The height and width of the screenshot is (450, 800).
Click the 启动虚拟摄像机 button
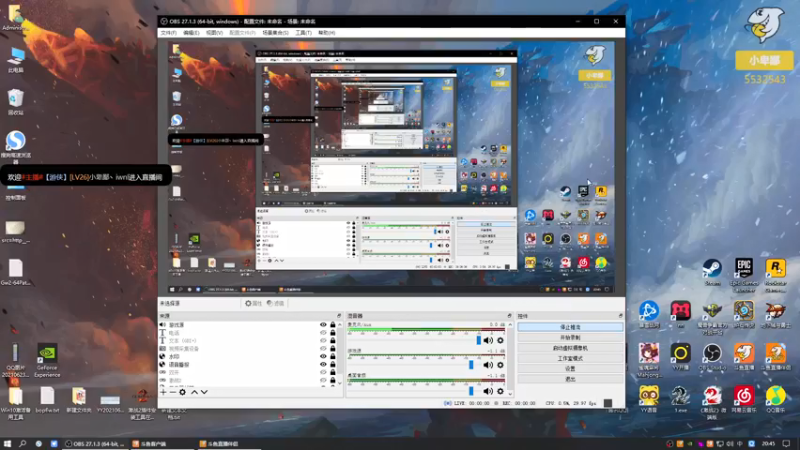pos(570,348)
